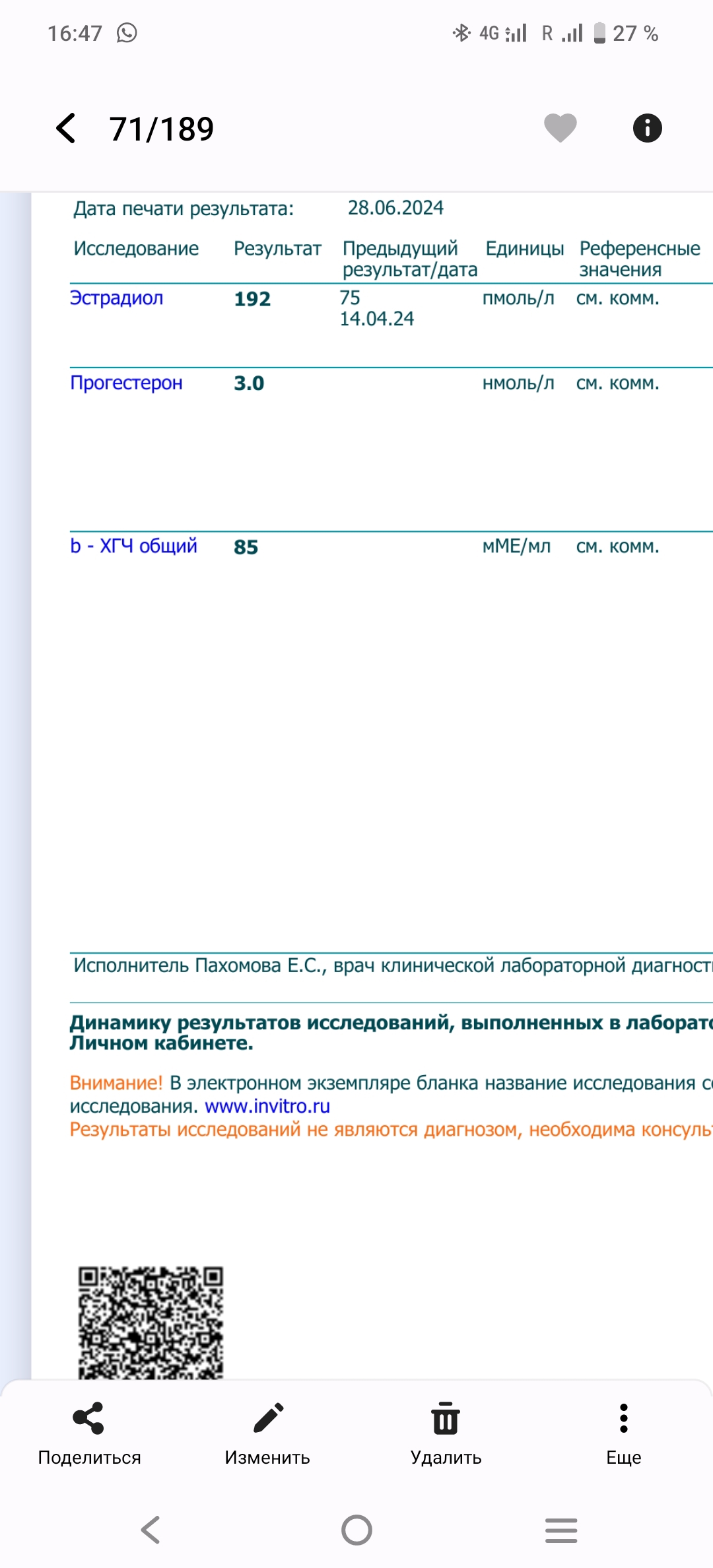Viewport: 713px width, 1568px height.
Task: Tap the battery 27 % indicator
Action: (626, 33)
